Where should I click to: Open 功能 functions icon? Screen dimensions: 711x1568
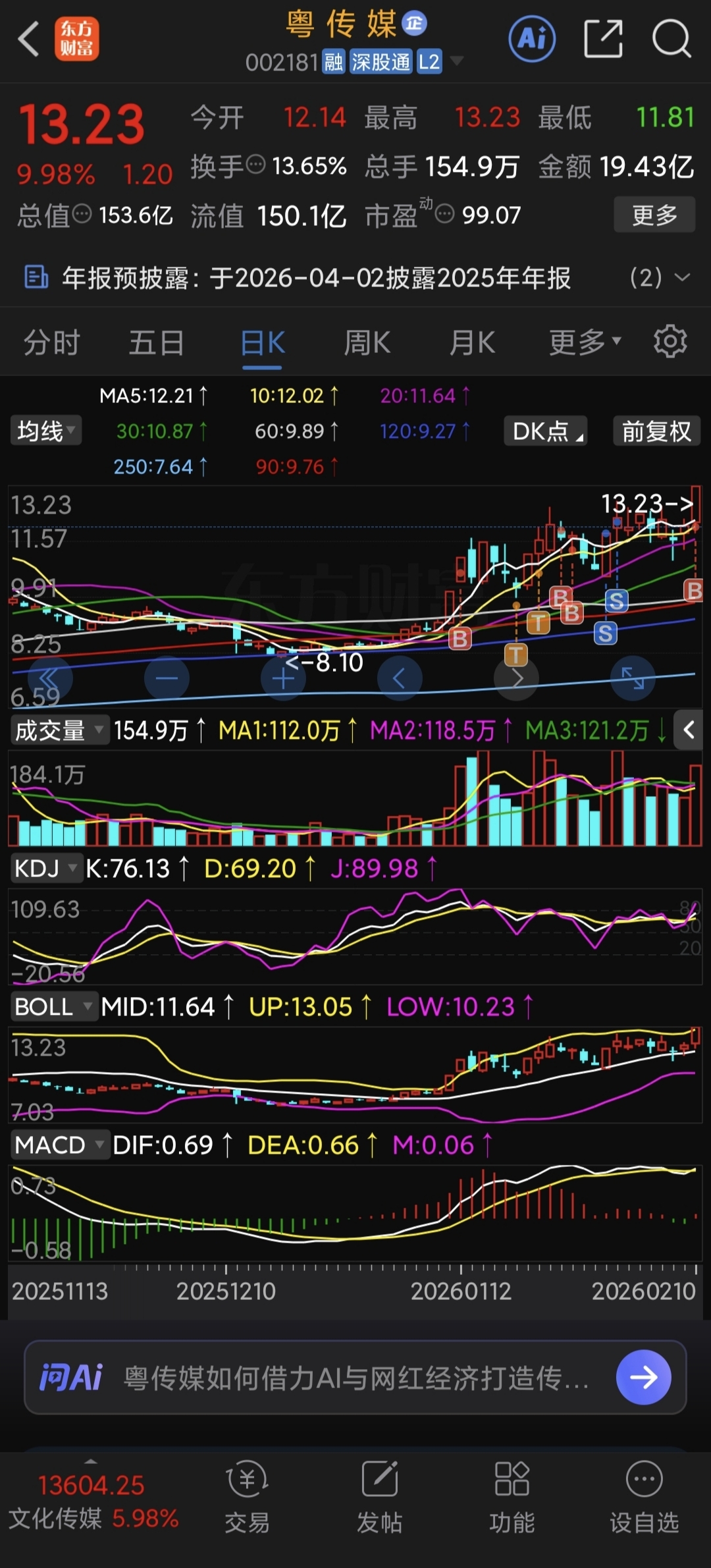512,1497
